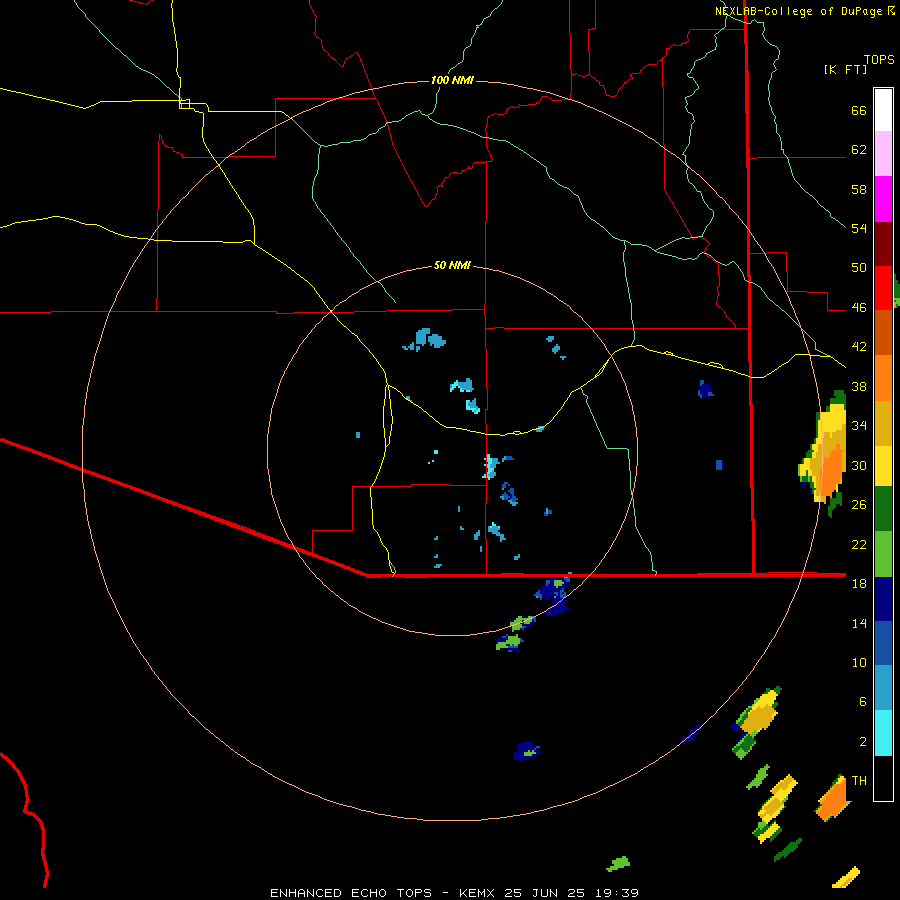Click the '[K FT]' units label

[x=845, y=69]
